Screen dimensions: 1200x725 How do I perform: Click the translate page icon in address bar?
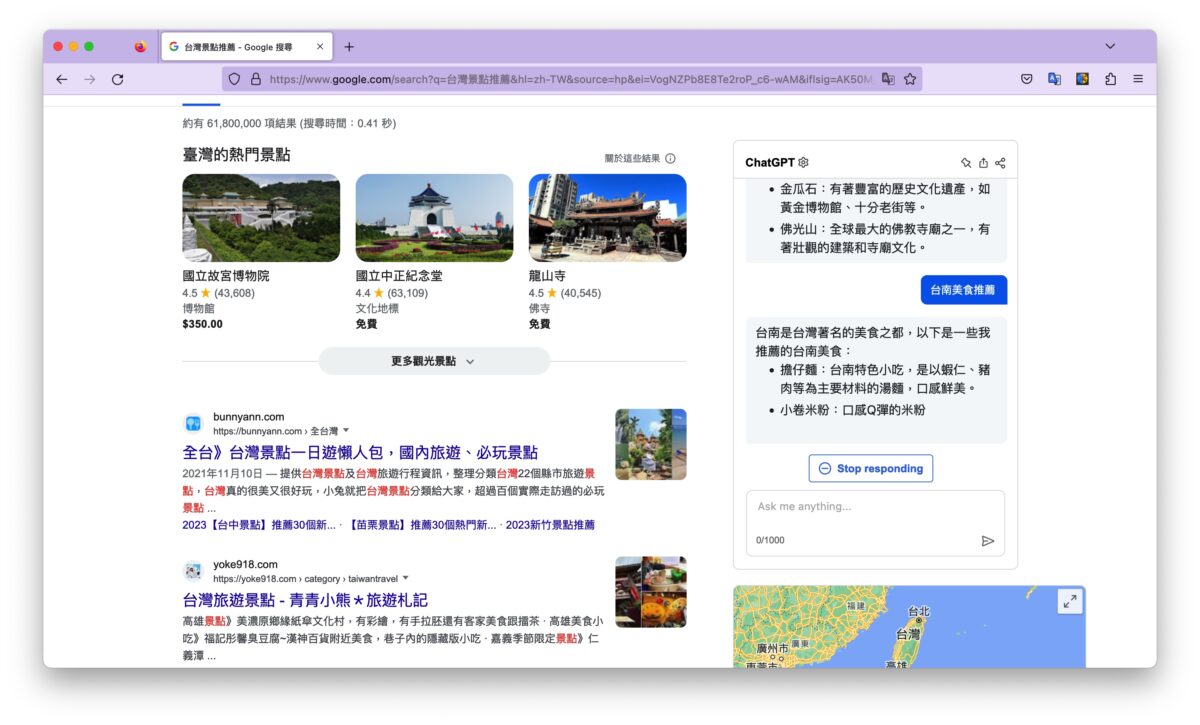(x=888, y=79)
